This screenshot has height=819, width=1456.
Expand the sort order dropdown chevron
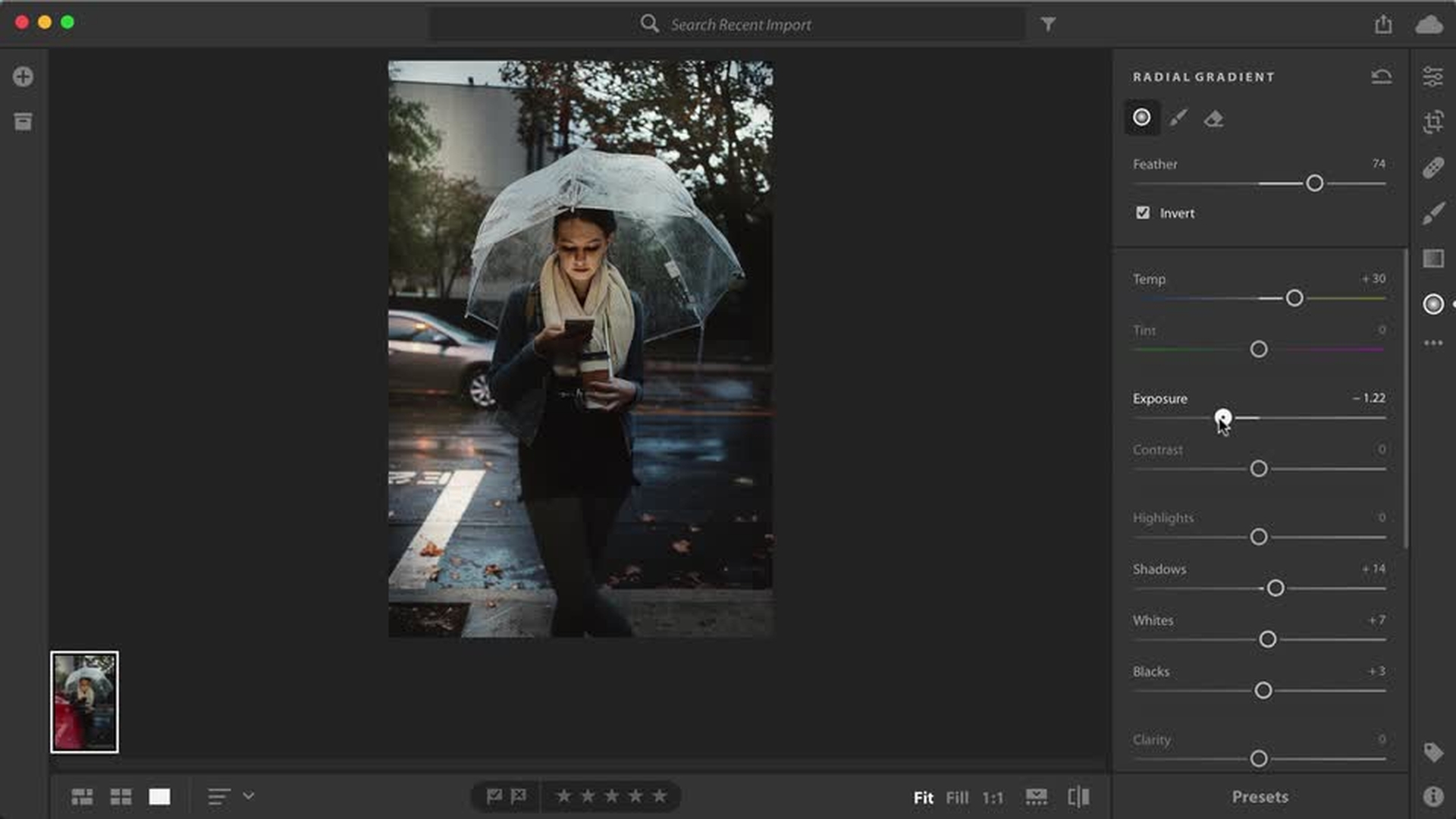[x=249, y=796]
